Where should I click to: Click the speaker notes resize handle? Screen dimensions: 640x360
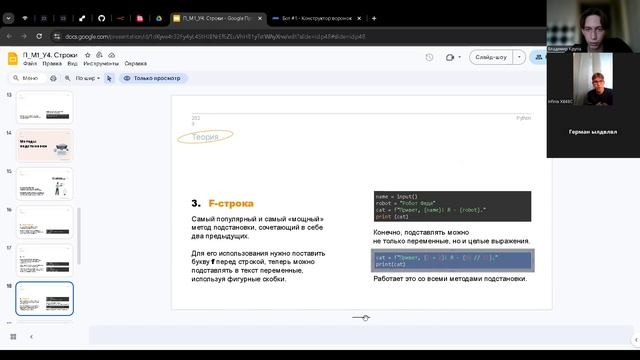(x=361, y=318)
